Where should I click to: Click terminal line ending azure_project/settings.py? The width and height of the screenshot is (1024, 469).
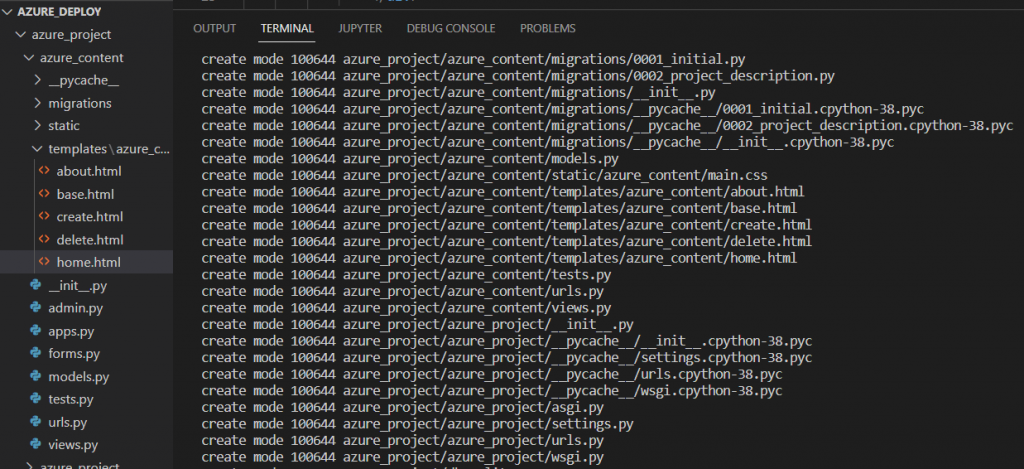[417, 424]
